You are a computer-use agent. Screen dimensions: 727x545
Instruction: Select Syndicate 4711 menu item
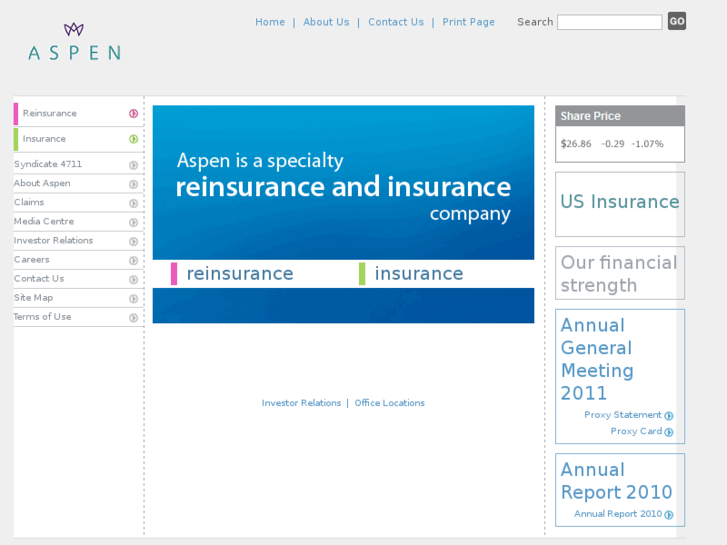[48, 164]
